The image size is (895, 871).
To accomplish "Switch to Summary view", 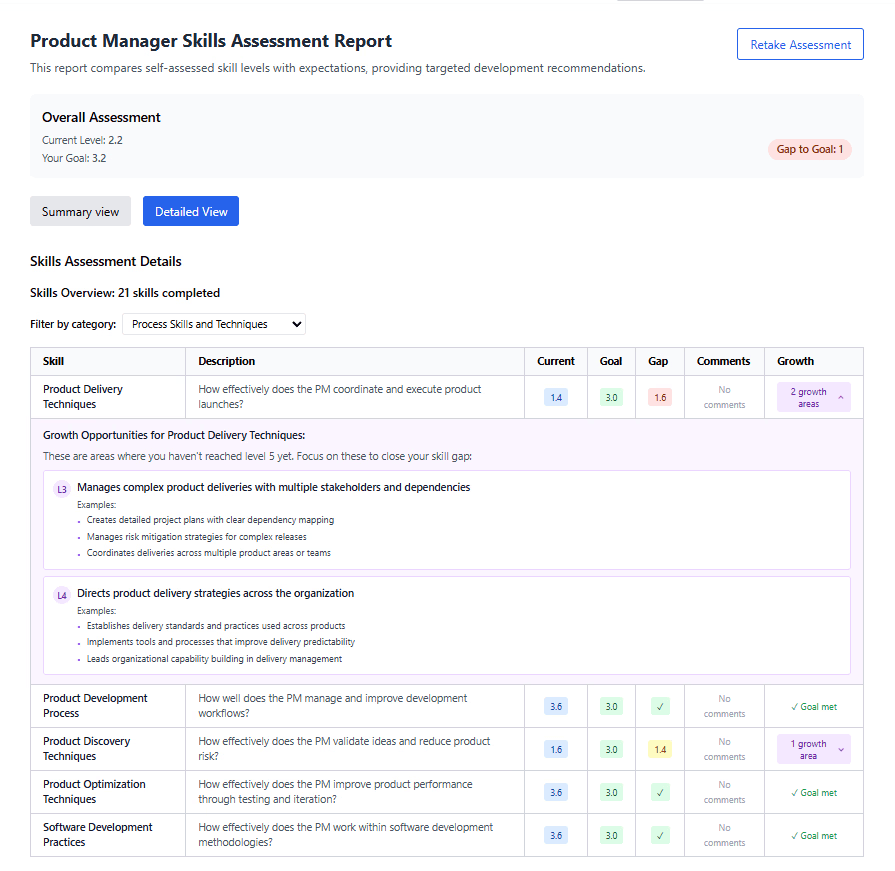I will [80, 211].
